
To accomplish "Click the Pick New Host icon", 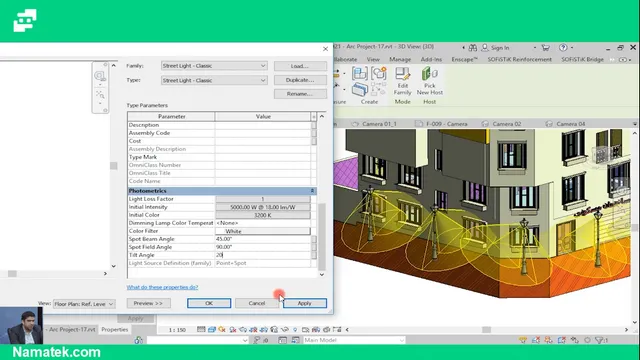I will click(429, 81).
